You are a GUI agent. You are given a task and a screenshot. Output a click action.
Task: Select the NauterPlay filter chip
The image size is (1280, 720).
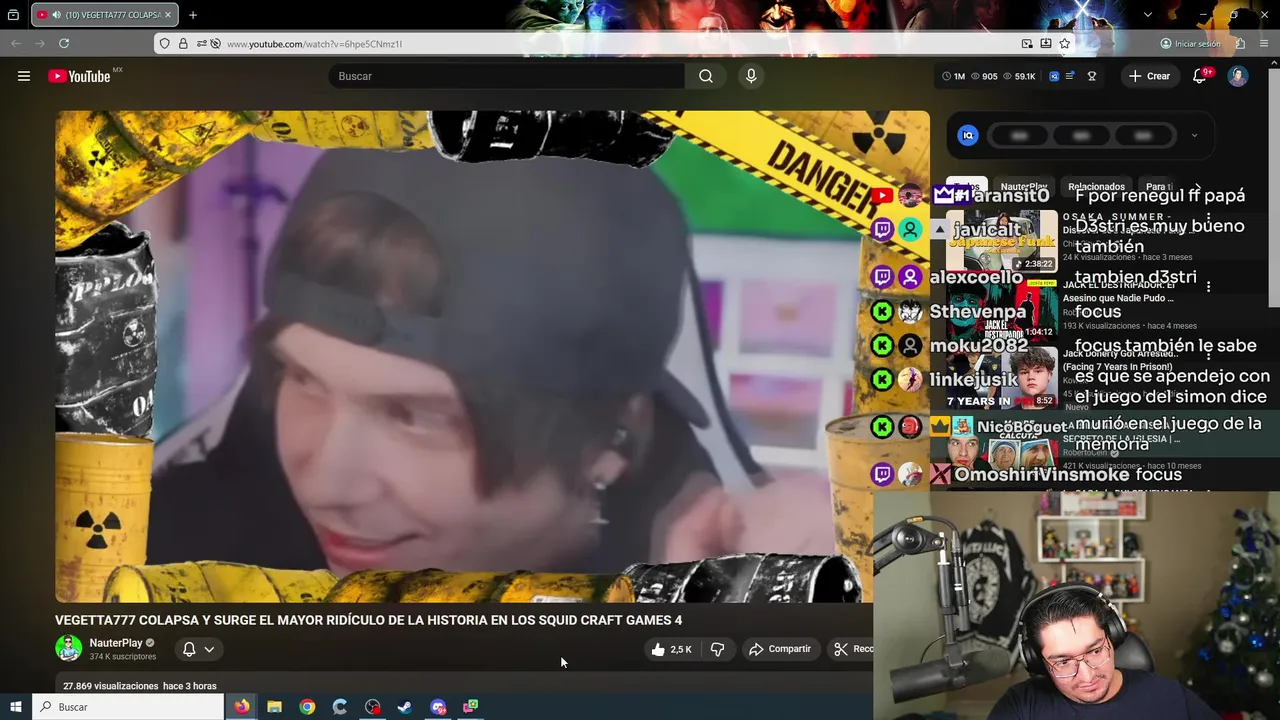click(1024, 187)
